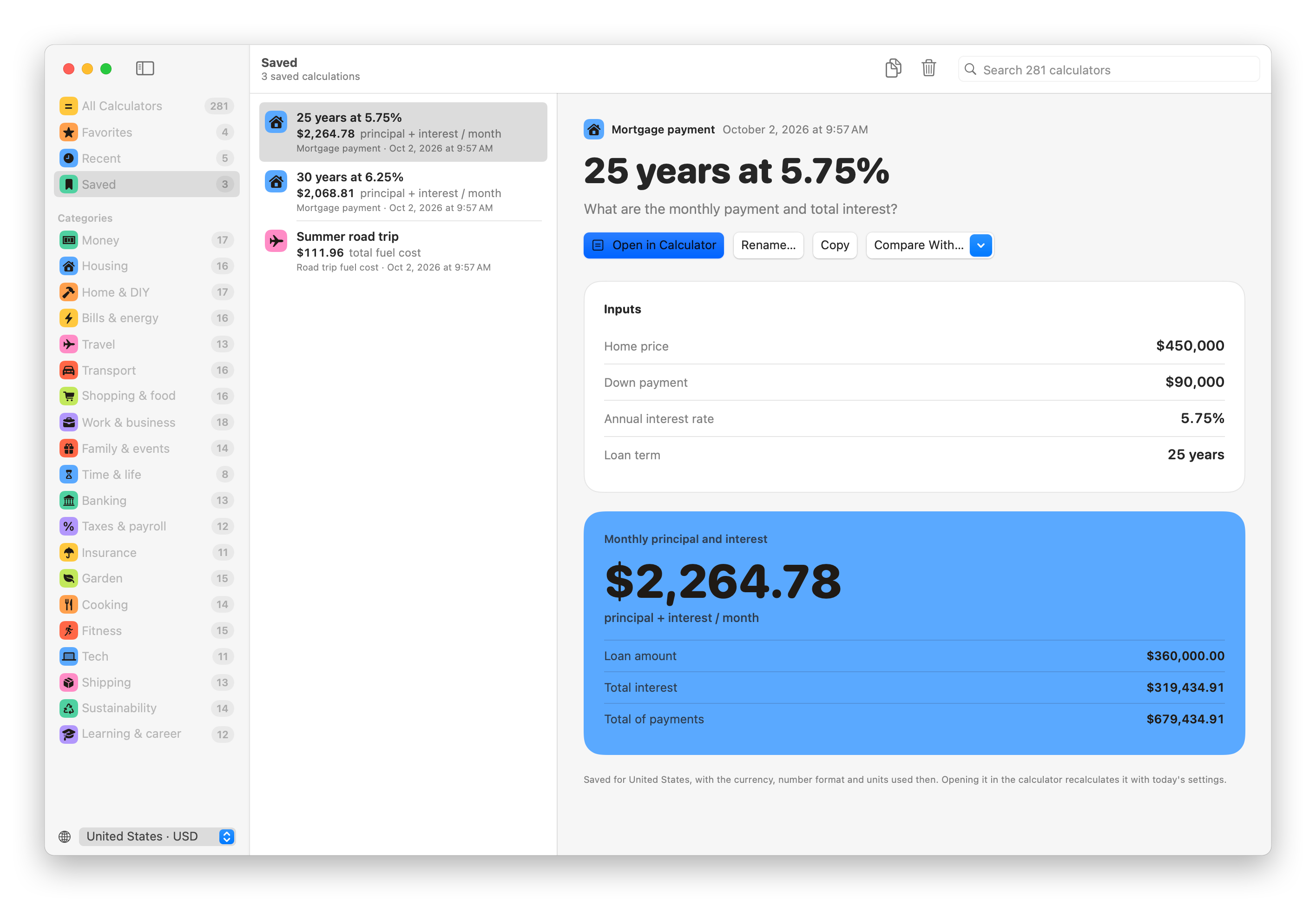Click the Loan term value 25 years

tap(1195, 455)
